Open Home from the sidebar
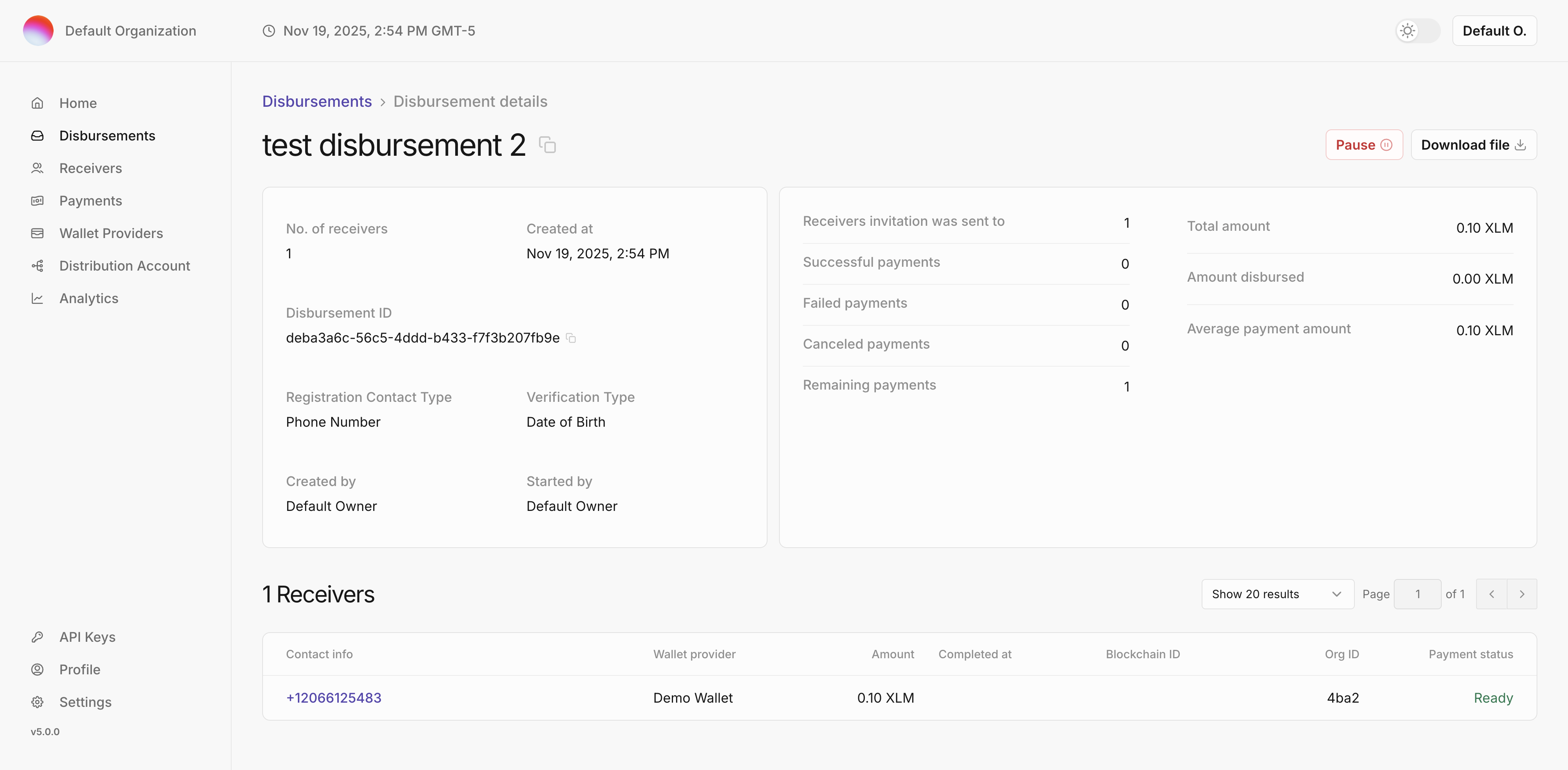Viewport: 1568px width, 770px height. [78, 103]
